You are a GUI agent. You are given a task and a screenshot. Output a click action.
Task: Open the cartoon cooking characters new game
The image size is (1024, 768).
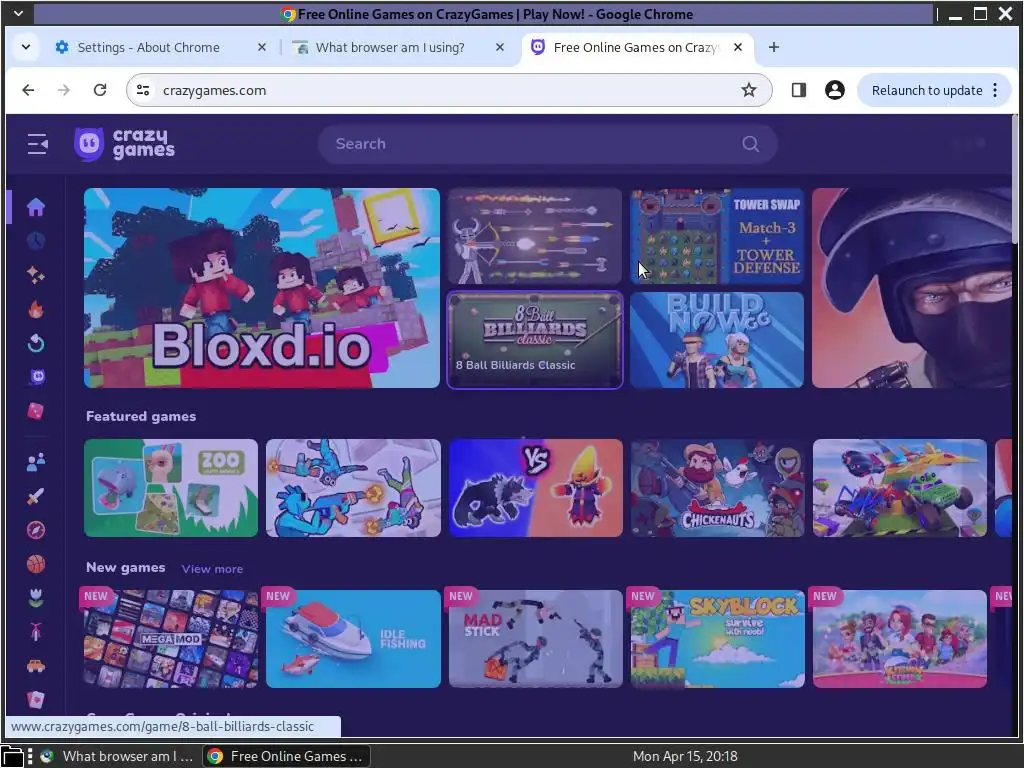pyautogui.click(x=900, y=639)
